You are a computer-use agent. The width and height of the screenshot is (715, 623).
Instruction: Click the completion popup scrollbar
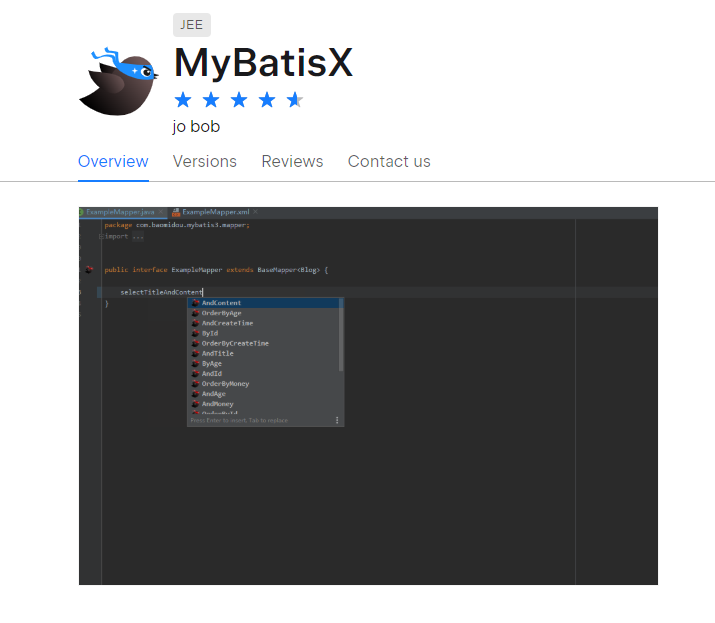click(341, 335)
